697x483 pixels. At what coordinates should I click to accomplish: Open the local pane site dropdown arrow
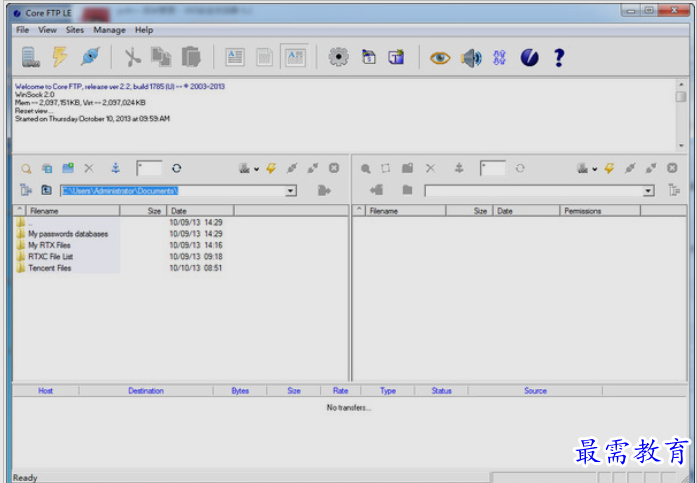256,169
